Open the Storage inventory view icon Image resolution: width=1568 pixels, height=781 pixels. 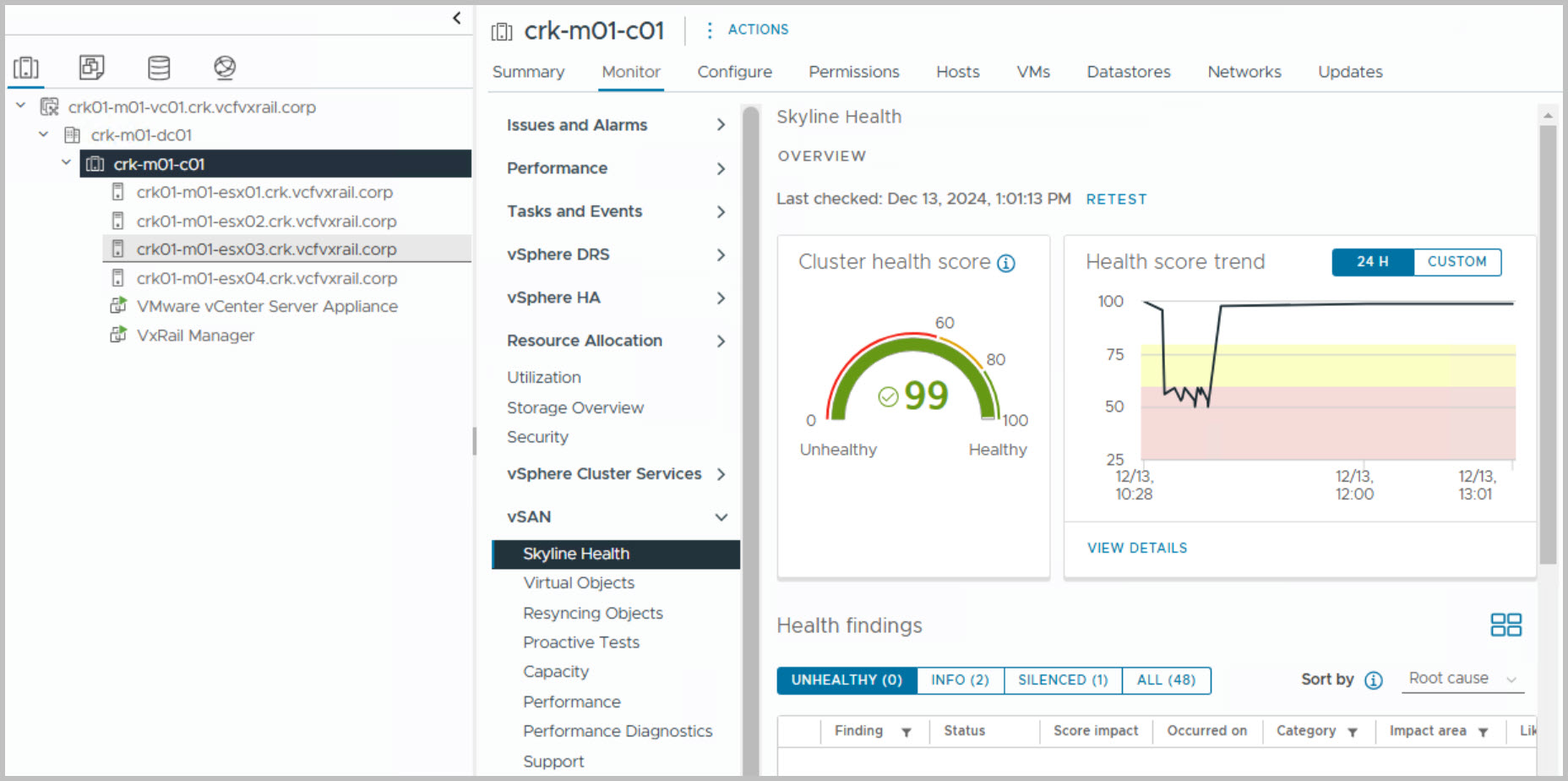click(159, 68)
